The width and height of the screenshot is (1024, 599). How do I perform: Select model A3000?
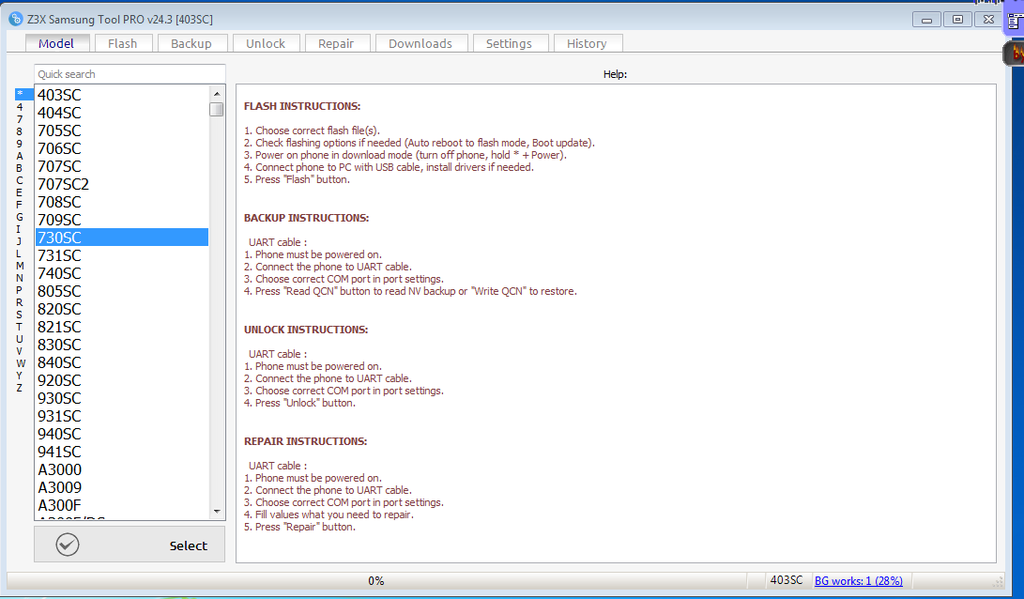click(x=122, y=470)
